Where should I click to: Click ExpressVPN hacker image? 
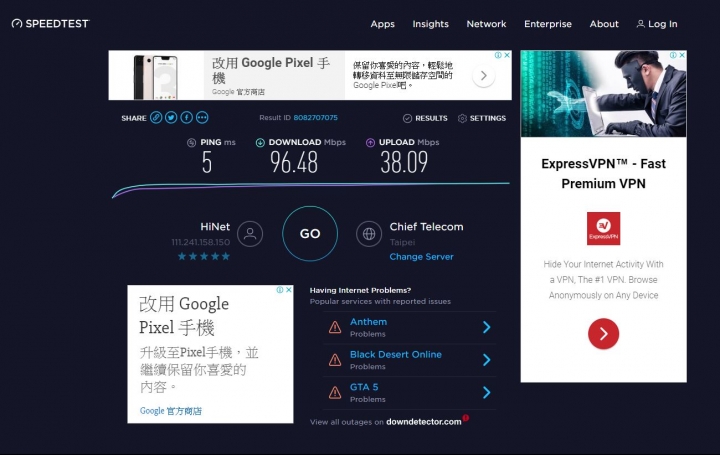[x=603, y=94]
